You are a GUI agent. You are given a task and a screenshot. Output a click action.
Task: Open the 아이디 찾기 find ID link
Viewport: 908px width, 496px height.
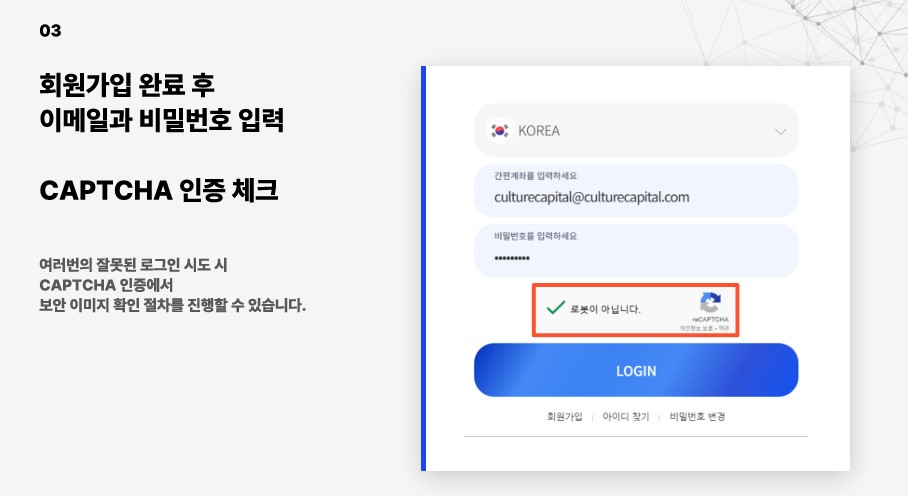(626, 417)
